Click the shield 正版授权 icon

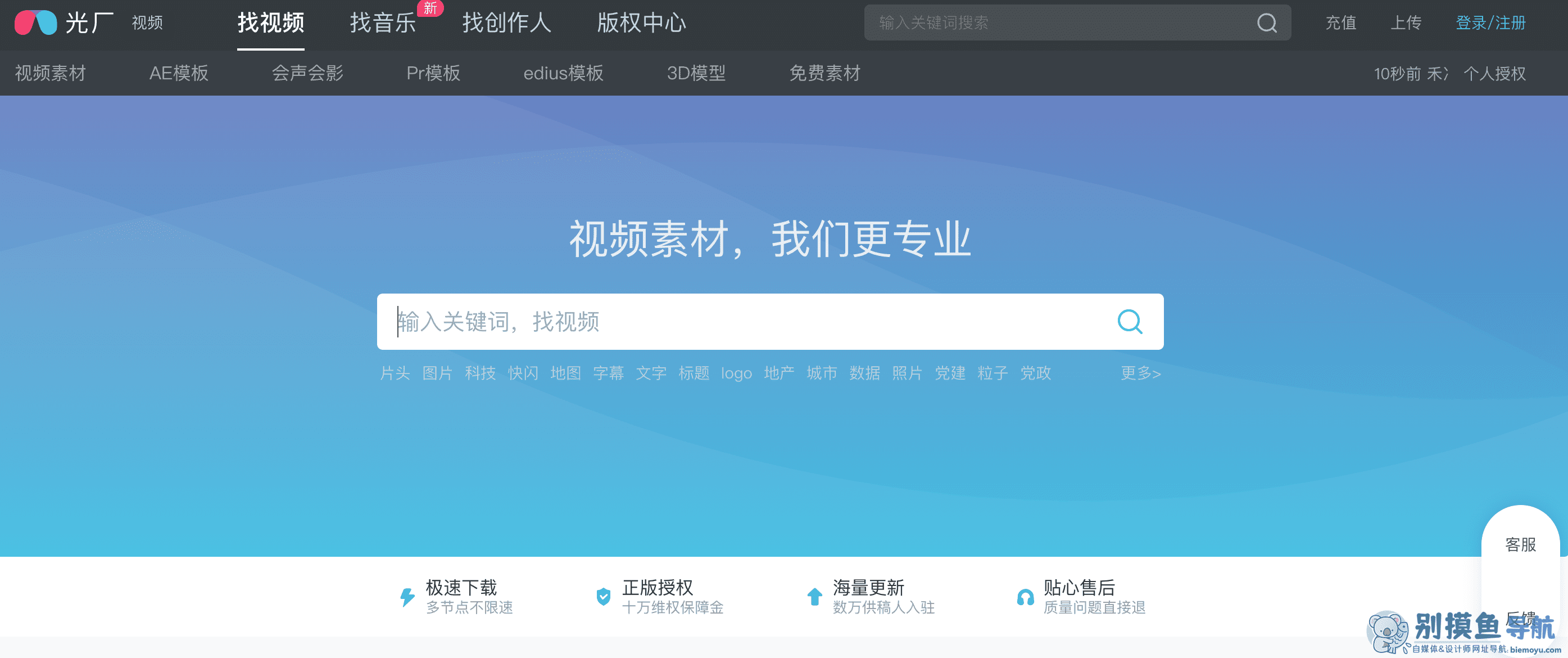(603, 597)
